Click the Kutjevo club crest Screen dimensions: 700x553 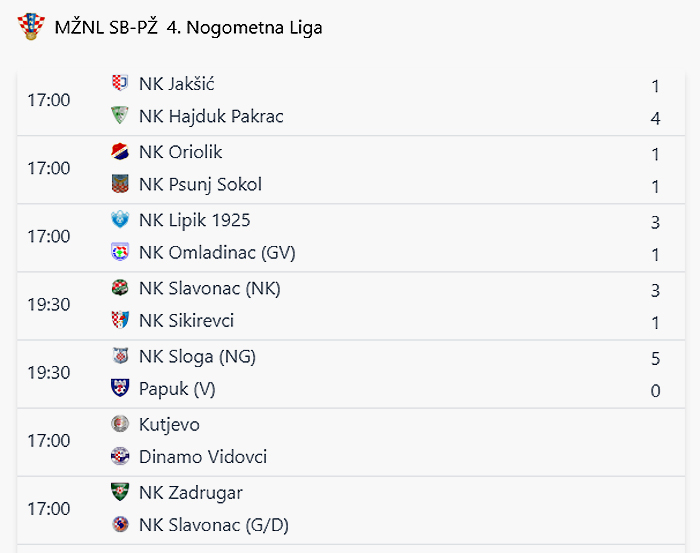tap(120, 424)
